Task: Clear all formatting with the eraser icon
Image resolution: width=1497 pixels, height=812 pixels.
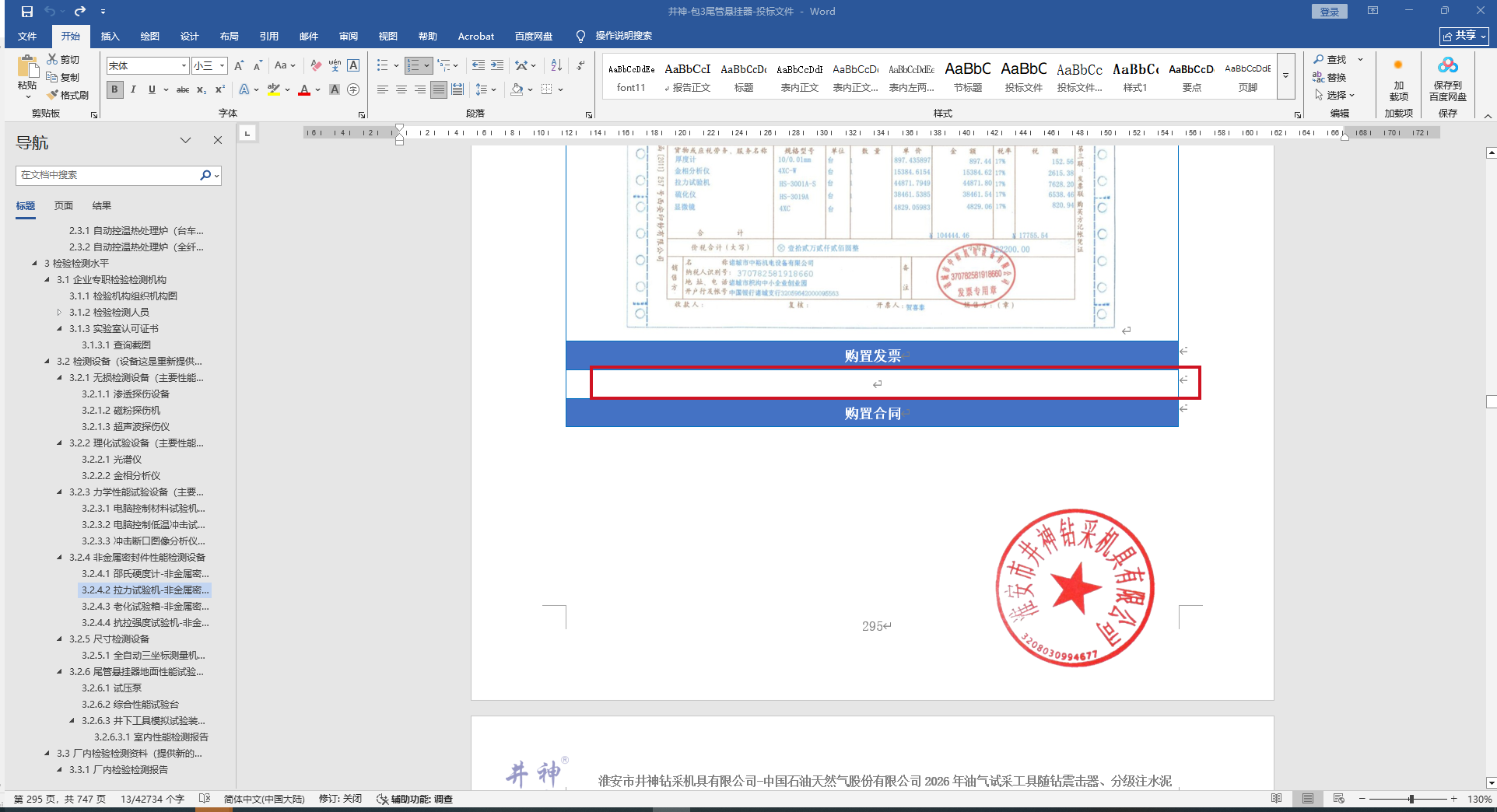Action: click(x=316, y=65)
